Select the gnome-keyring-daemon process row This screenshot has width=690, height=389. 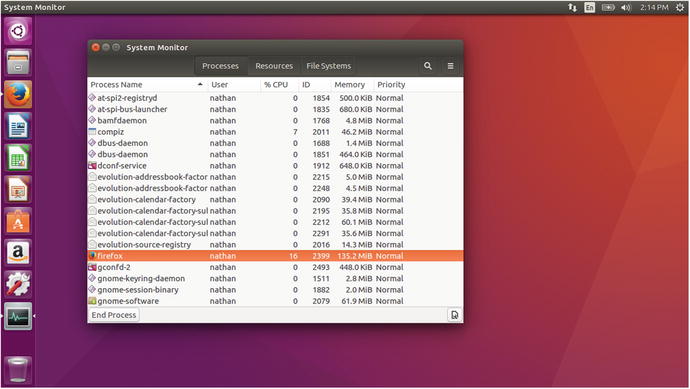[275, 279]
